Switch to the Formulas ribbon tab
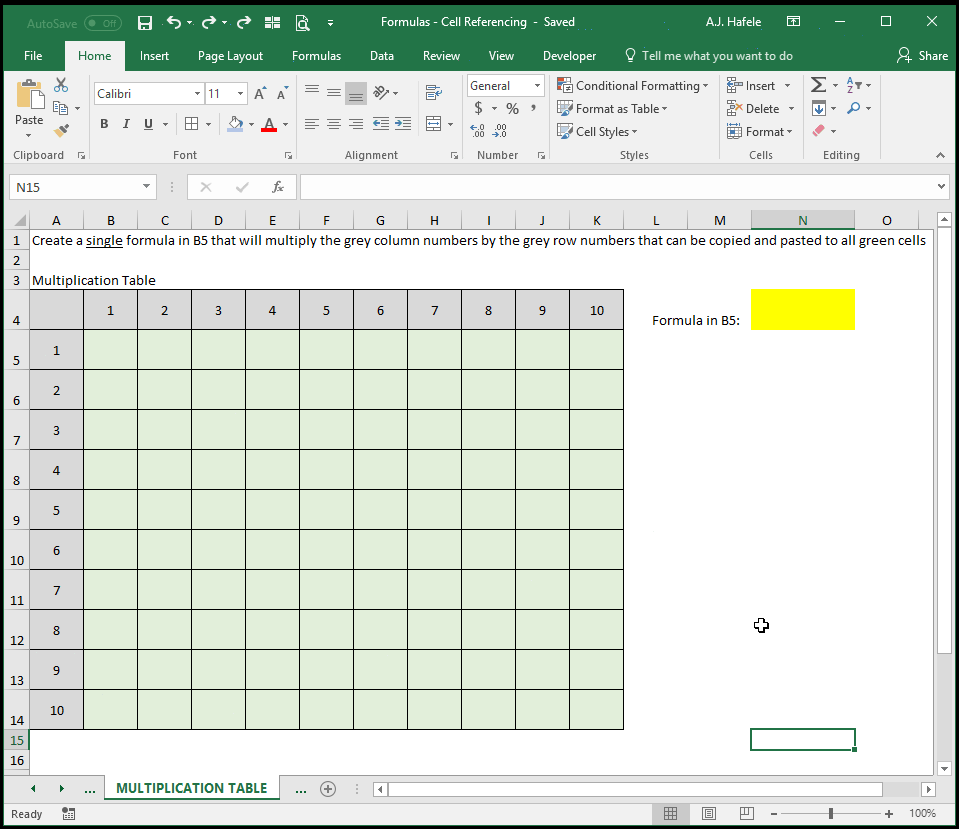 coord(316,56)
